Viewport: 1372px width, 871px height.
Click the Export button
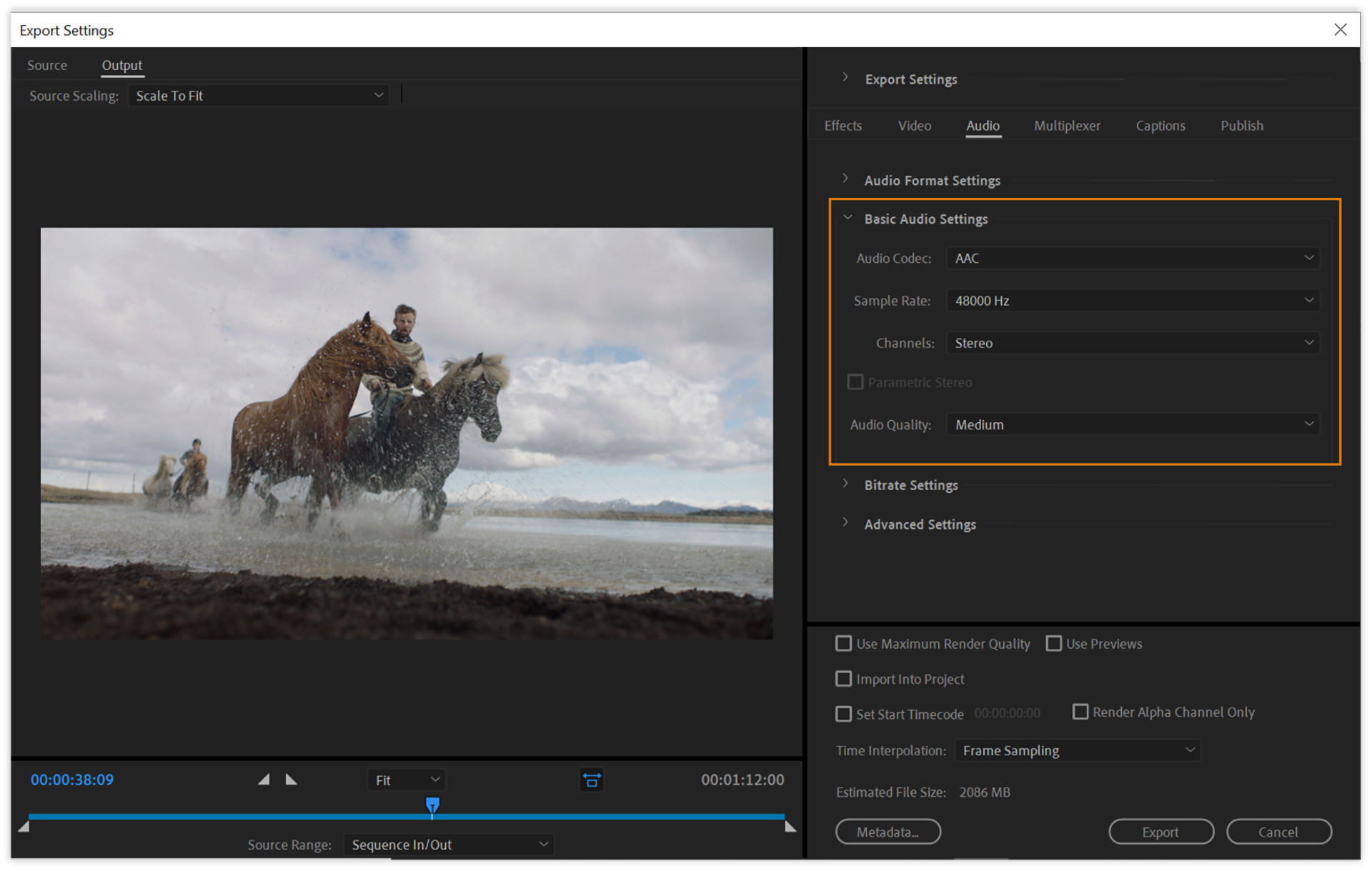tap(1160, 832)
